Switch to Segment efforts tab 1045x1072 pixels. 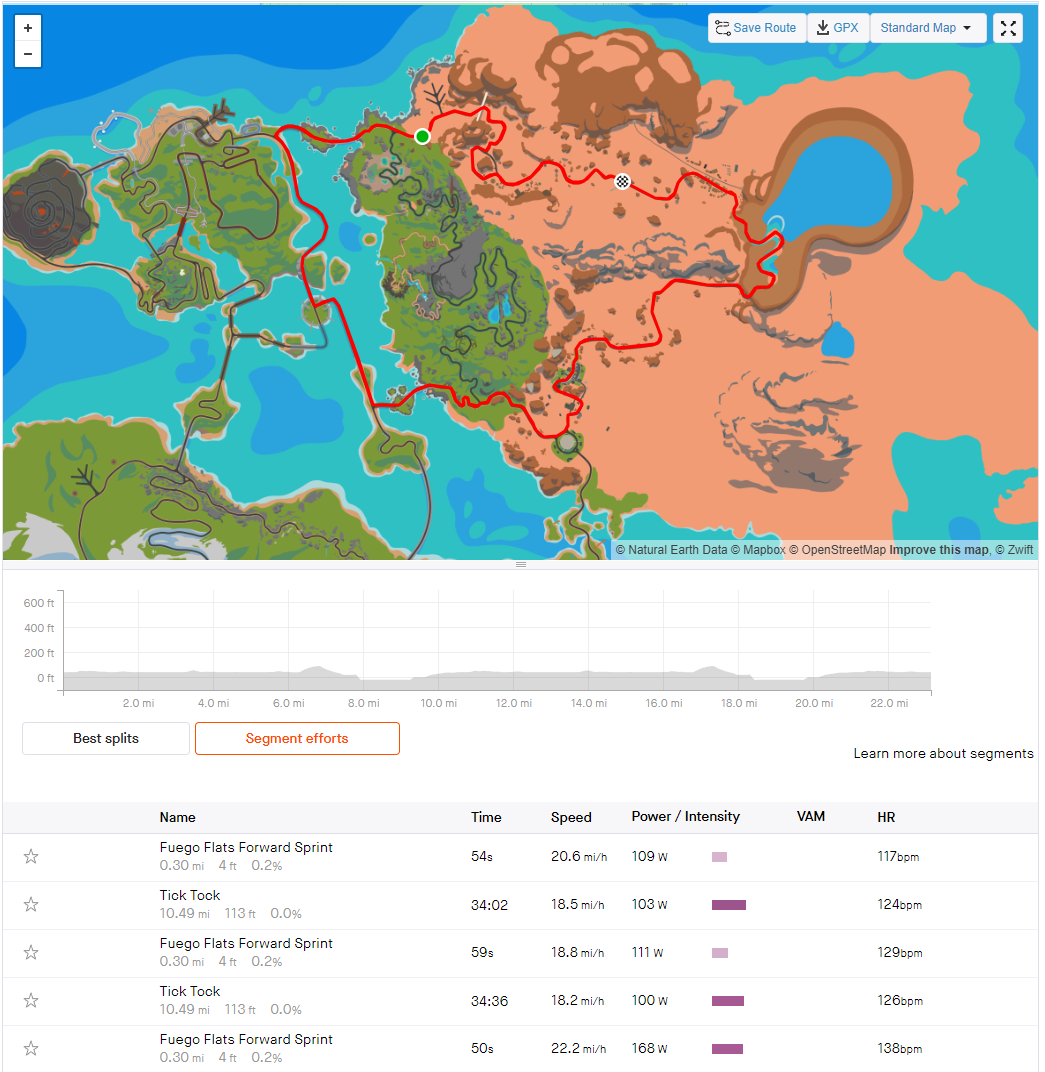tap(297, 738)
